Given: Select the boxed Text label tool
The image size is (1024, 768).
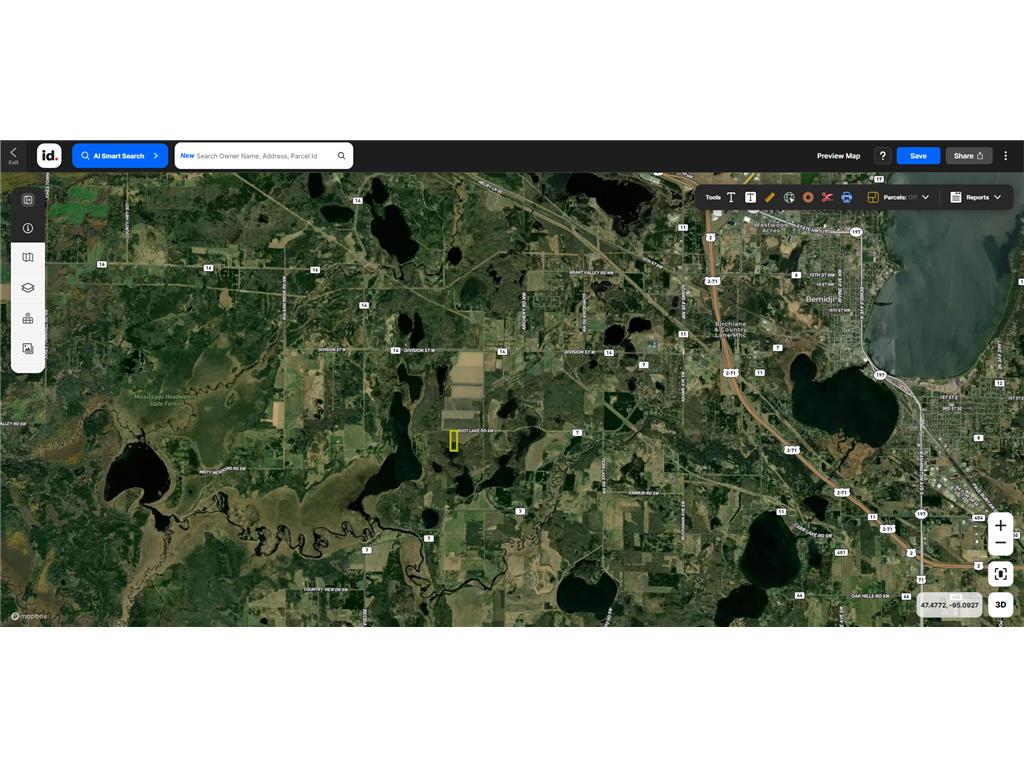Looking at the screenshot, I should pyautogui.click(x=750, y=197).
